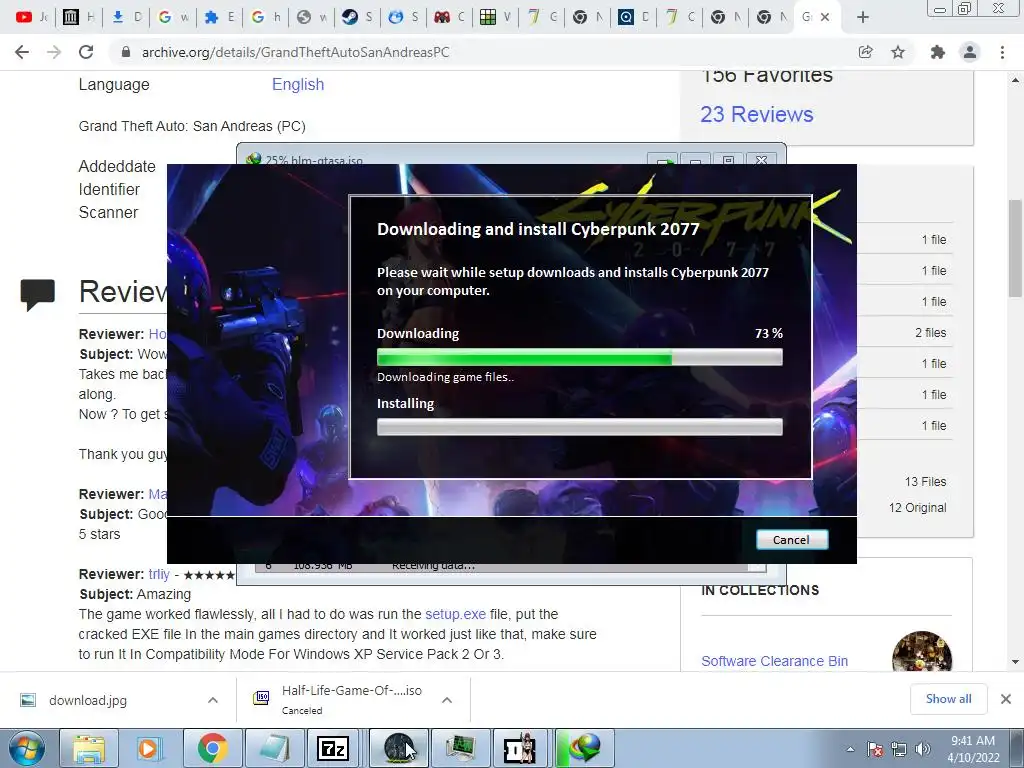Switch to the red game-controller icon tab

[449, 17]
